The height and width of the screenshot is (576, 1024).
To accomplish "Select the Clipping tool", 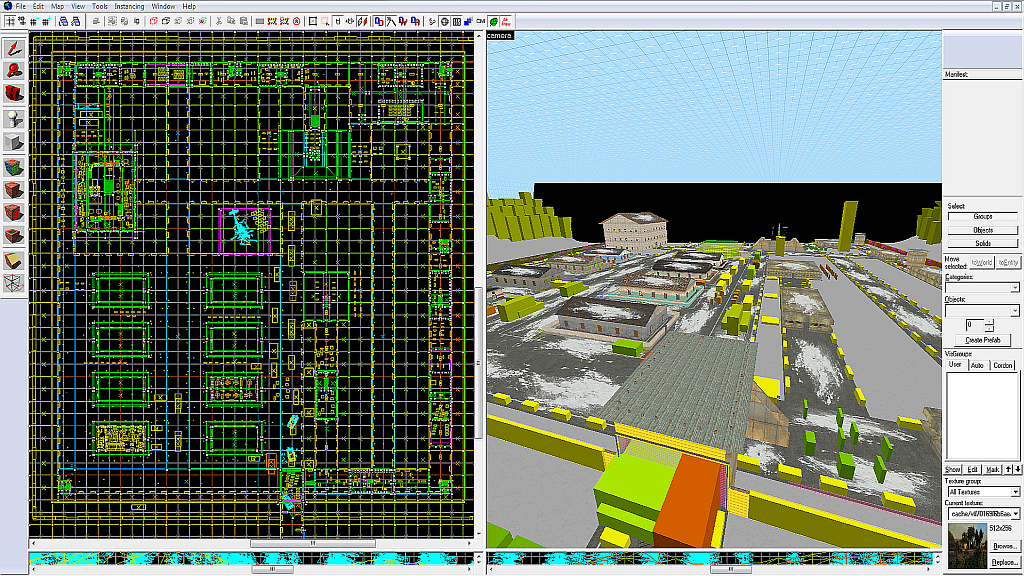I will (14, 261).
